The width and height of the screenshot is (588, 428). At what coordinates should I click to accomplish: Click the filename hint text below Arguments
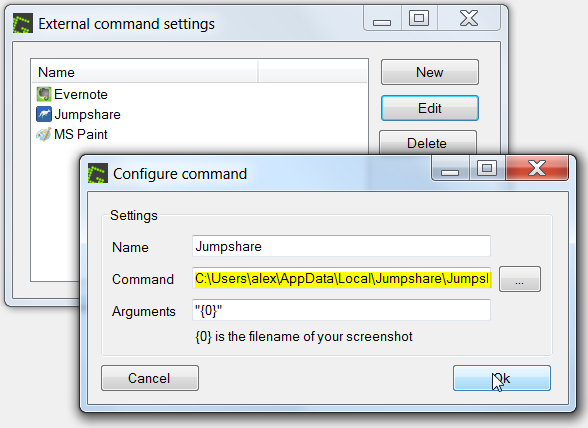tap(304, 336)
